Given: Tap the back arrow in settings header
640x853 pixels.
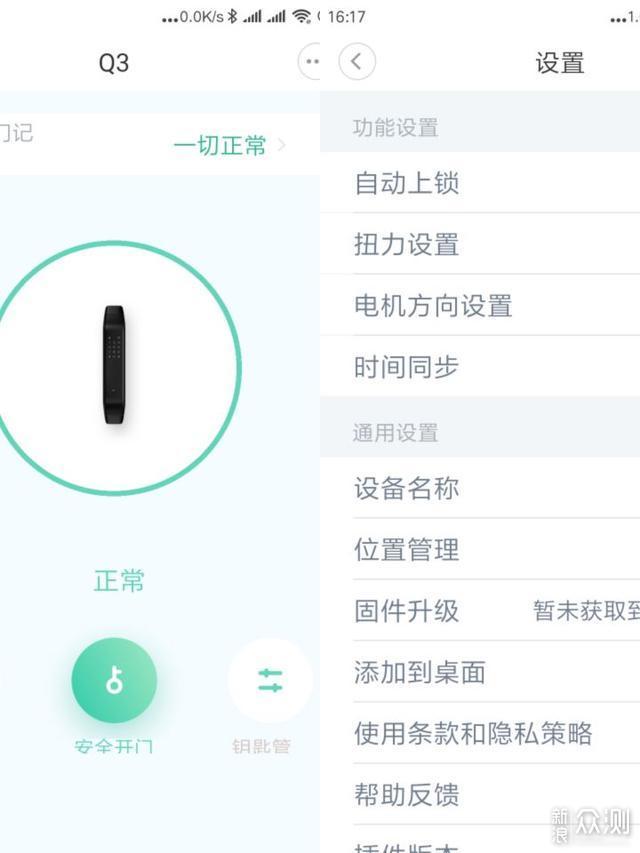Looking at the screenshot, I should [x=357, y=61].
